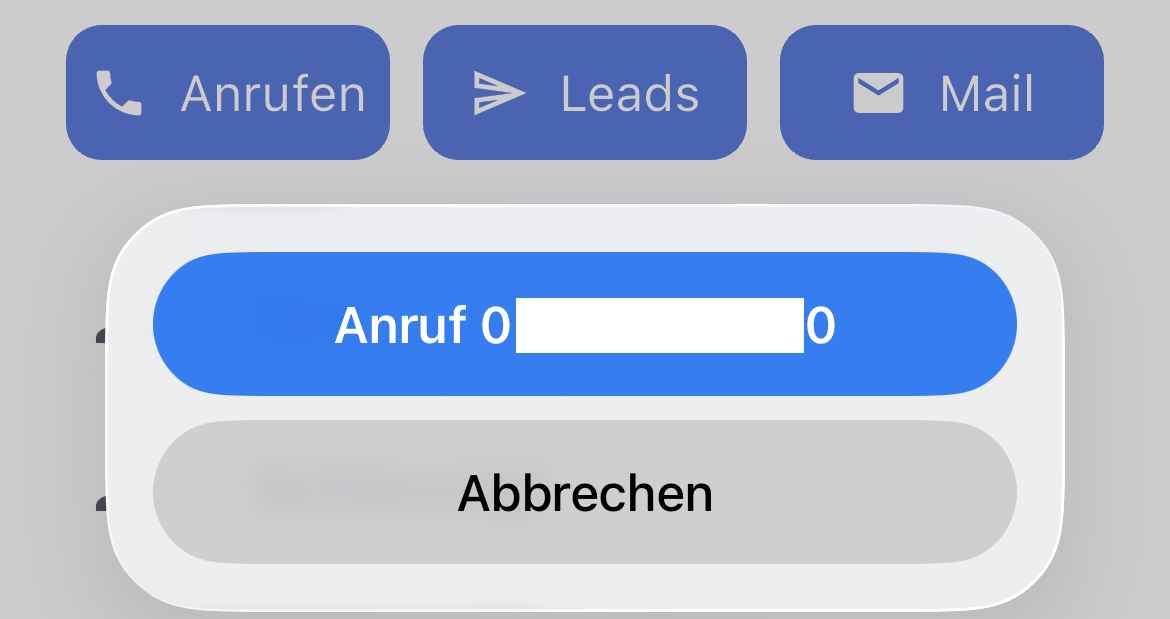
Task: Click the Abbrechen text in gray button
Action: click(585, 493)
